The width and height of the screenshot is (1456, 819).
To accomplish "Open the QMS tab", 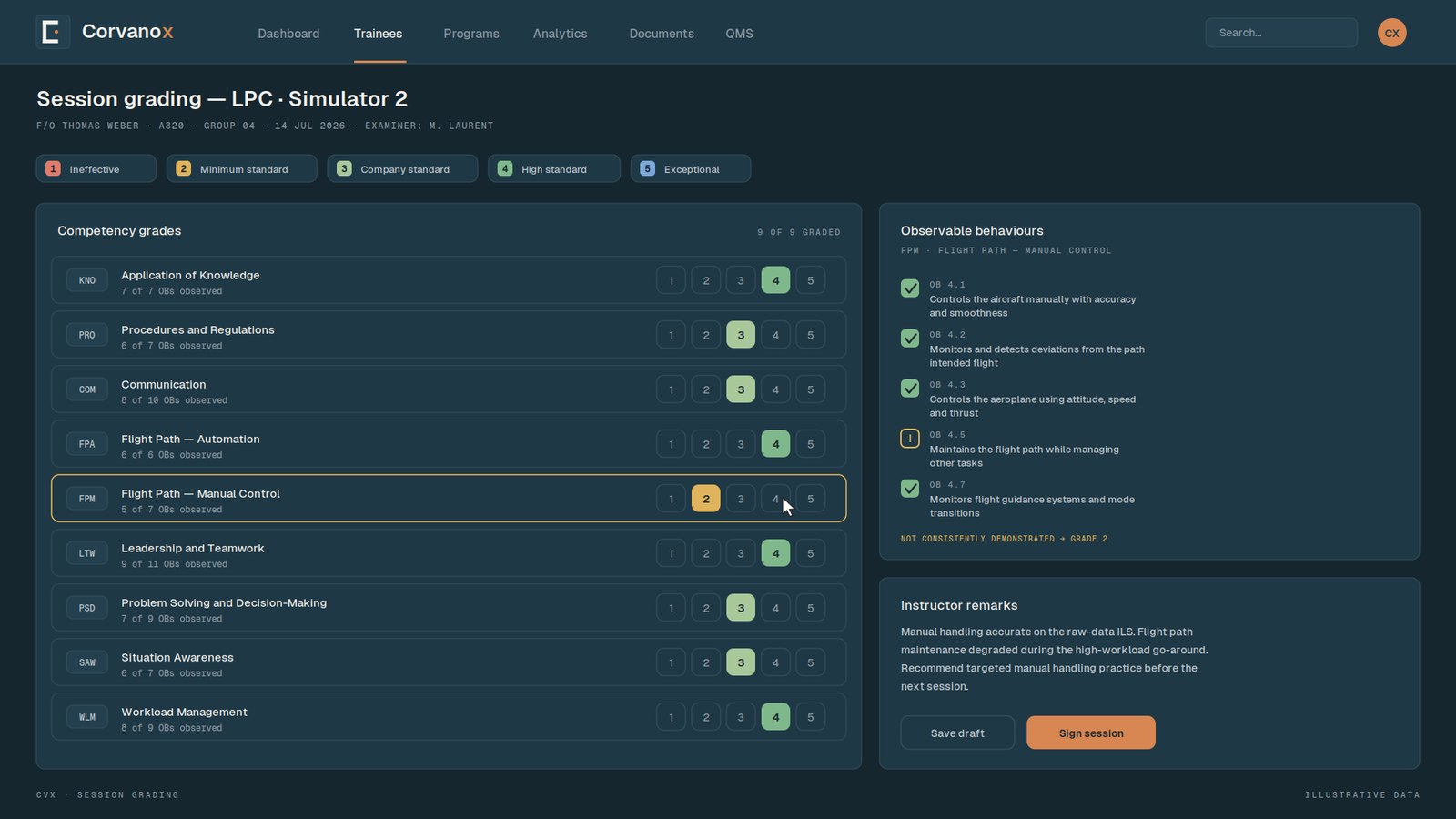I will [739, 34].
